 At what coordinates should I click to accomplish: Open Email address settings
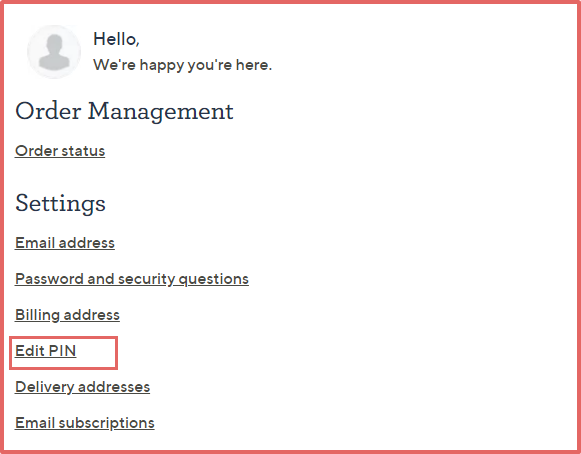[65, 243]
